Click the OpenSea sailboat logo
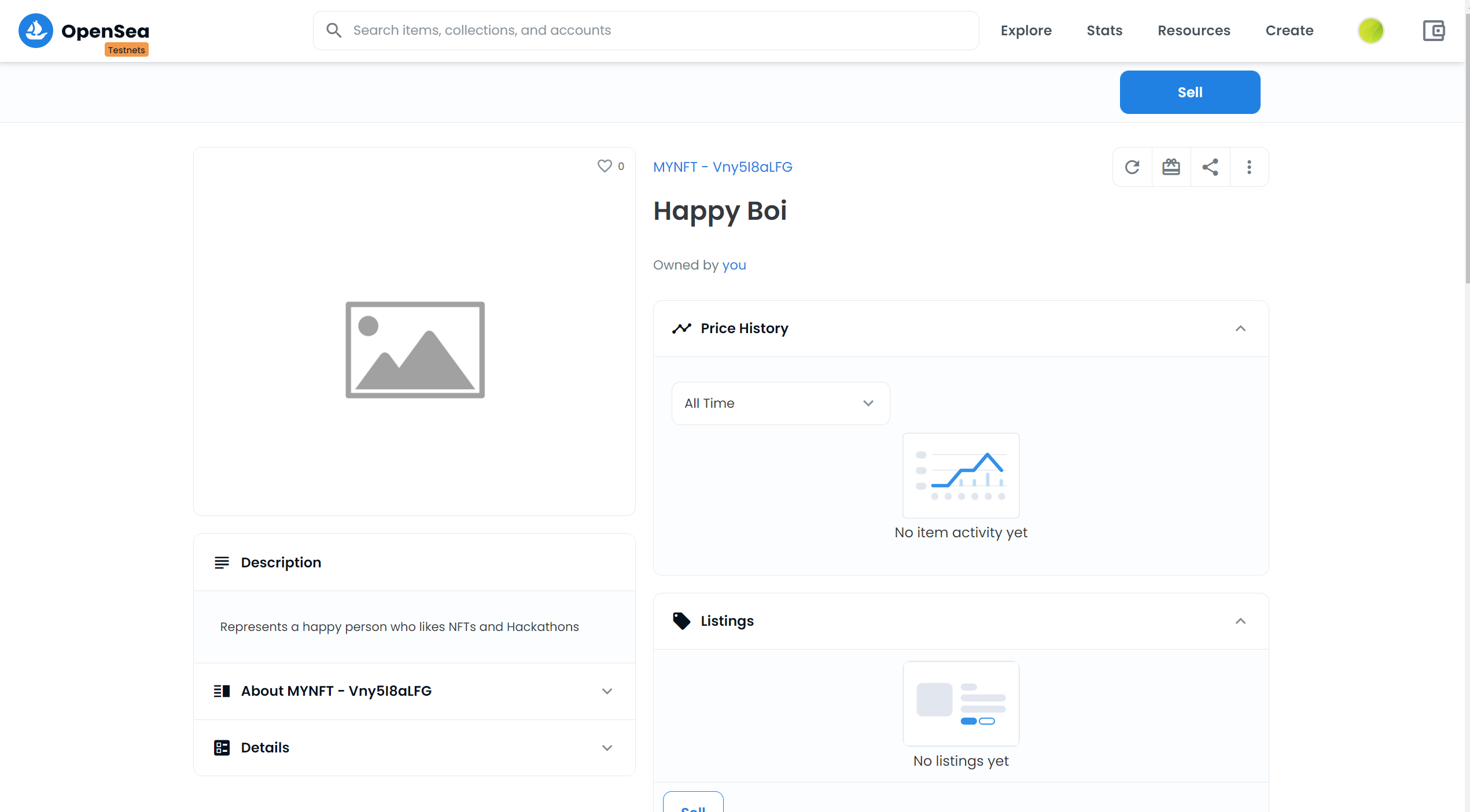This screenshot has height=812, width=1470. [36, 30]
